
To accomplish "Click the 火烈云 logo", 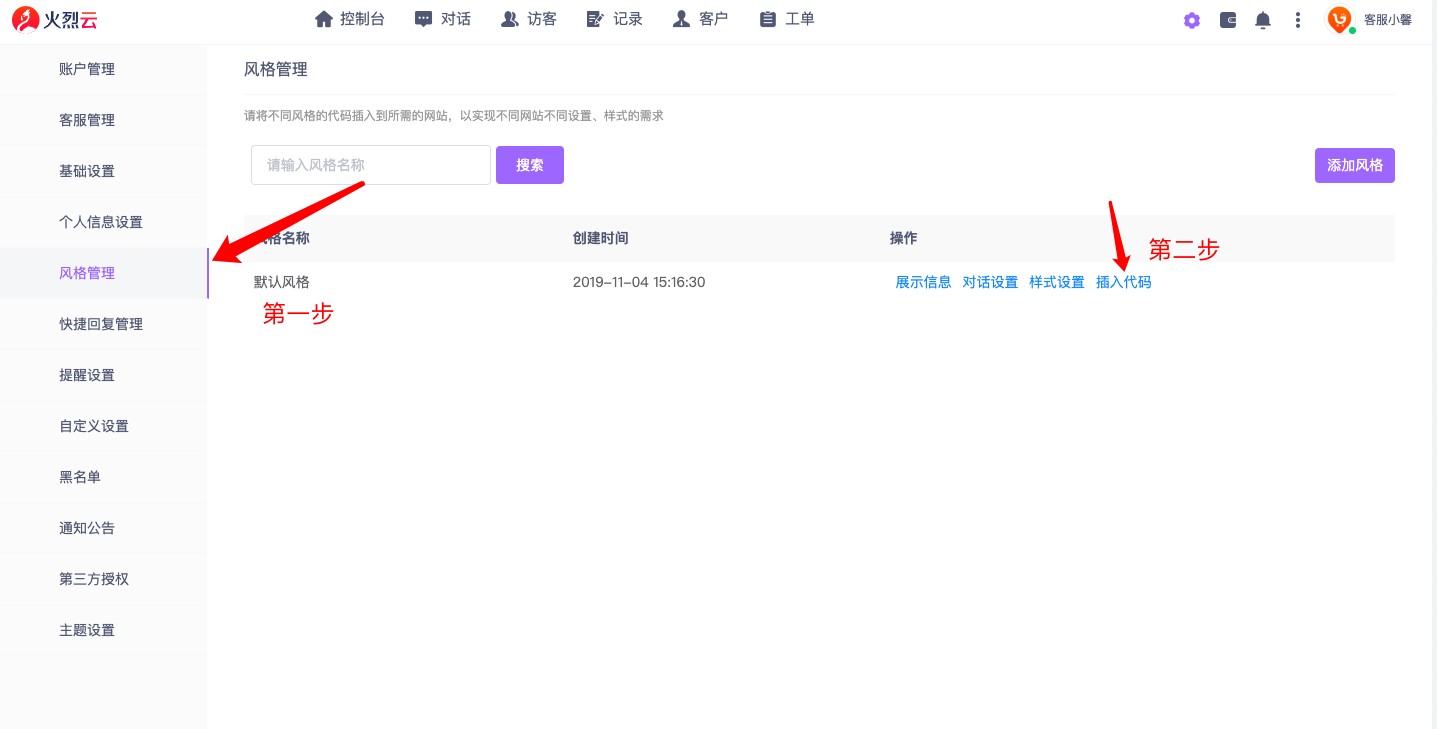I will point(55,19).
